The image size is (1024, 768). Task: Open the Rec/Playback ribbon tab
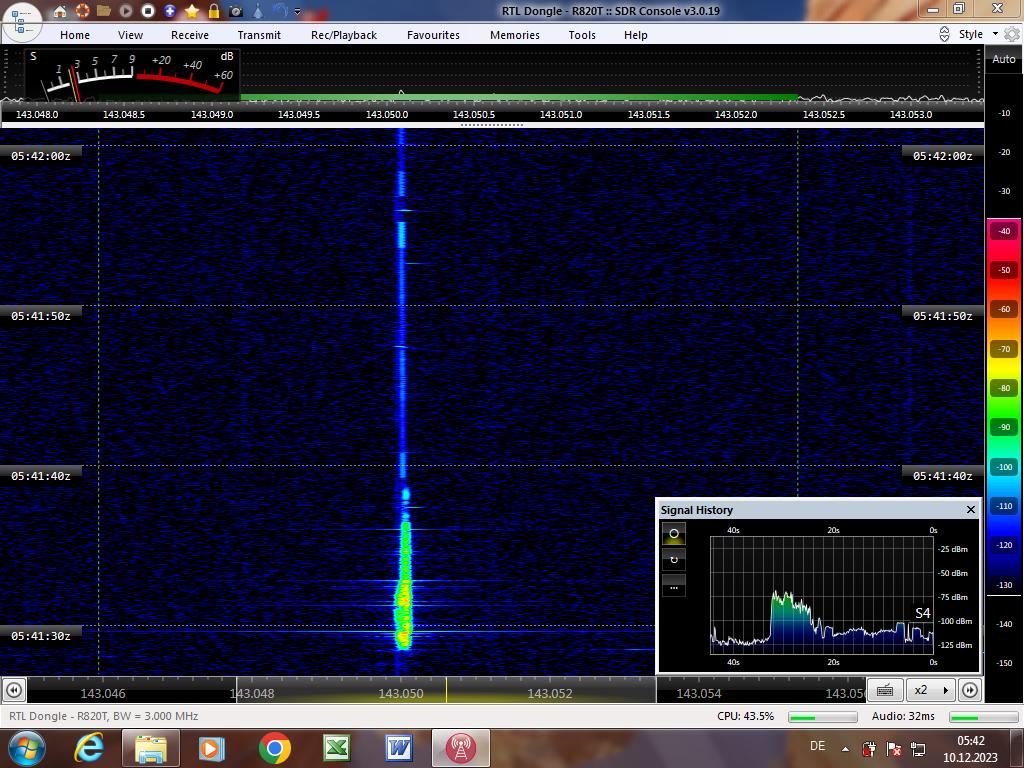(x=344, y=35)
